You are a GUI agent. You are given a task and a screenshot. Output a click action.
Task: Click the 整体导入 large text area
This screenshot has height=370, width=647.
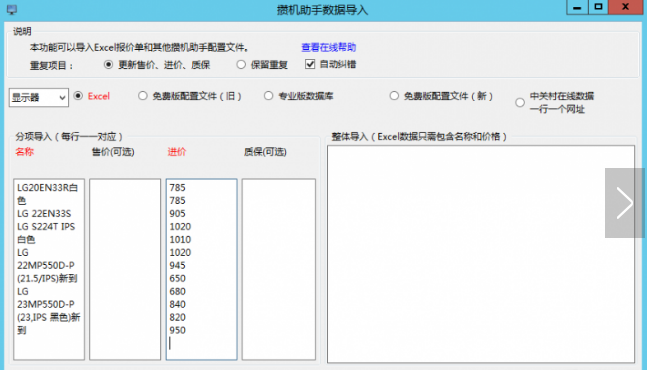[x=481, y=254]
